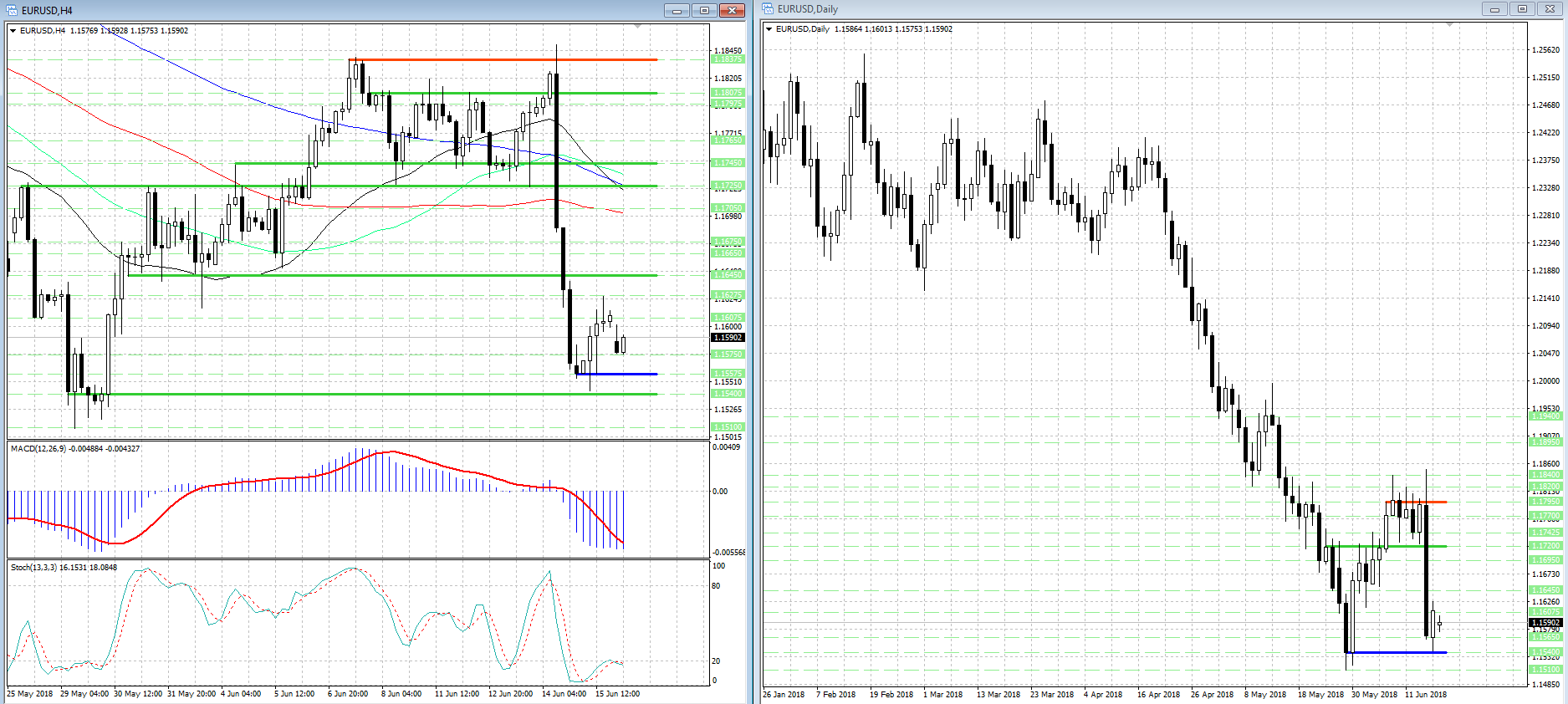1568x704 pixels.
Task: Click the 26 Jan 2018 date label
Action: click(784, 695)
